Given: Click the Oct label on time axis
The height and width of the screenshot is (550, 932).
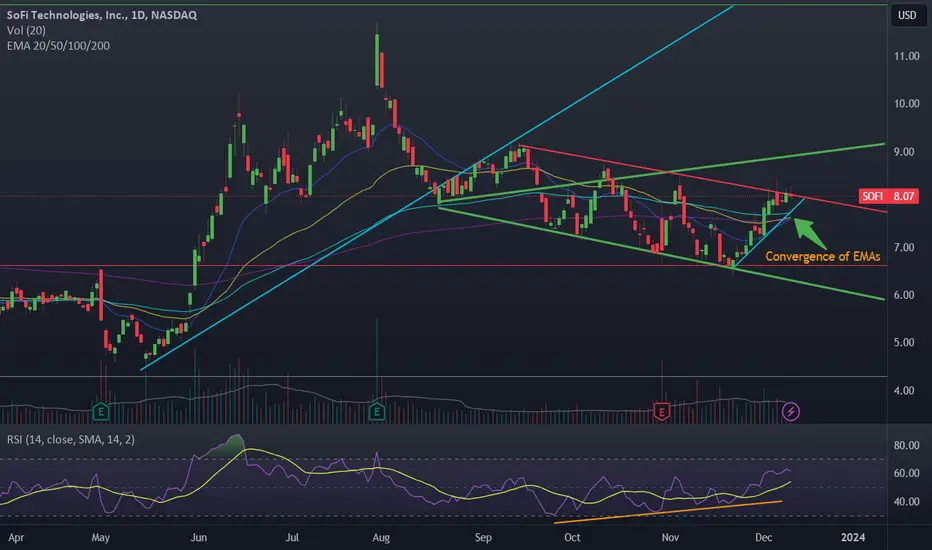Looking at the screenshot, I should pyautogui.click(x=572, y=538).
